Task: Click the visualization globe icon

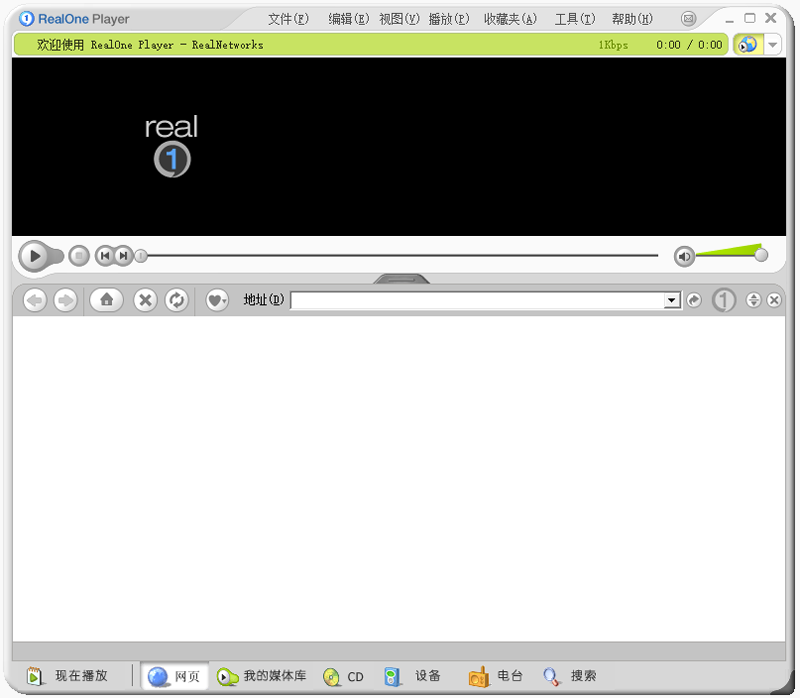Action: (748, 45)
